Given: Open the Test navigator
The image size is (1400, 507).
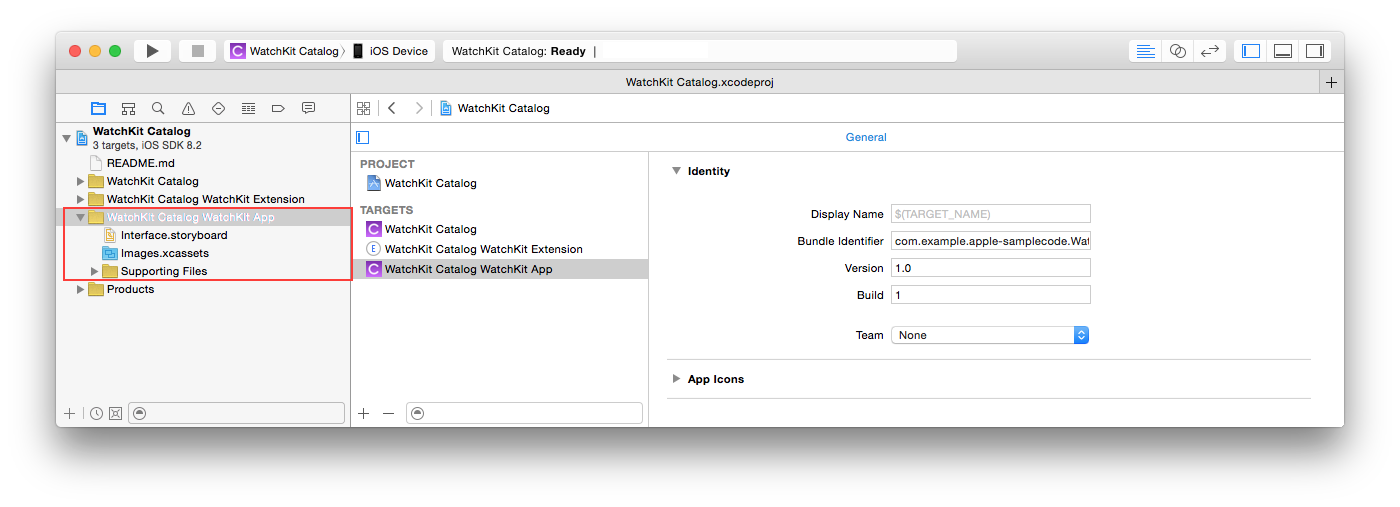Looking at the screenshot, I should point(218,108).
